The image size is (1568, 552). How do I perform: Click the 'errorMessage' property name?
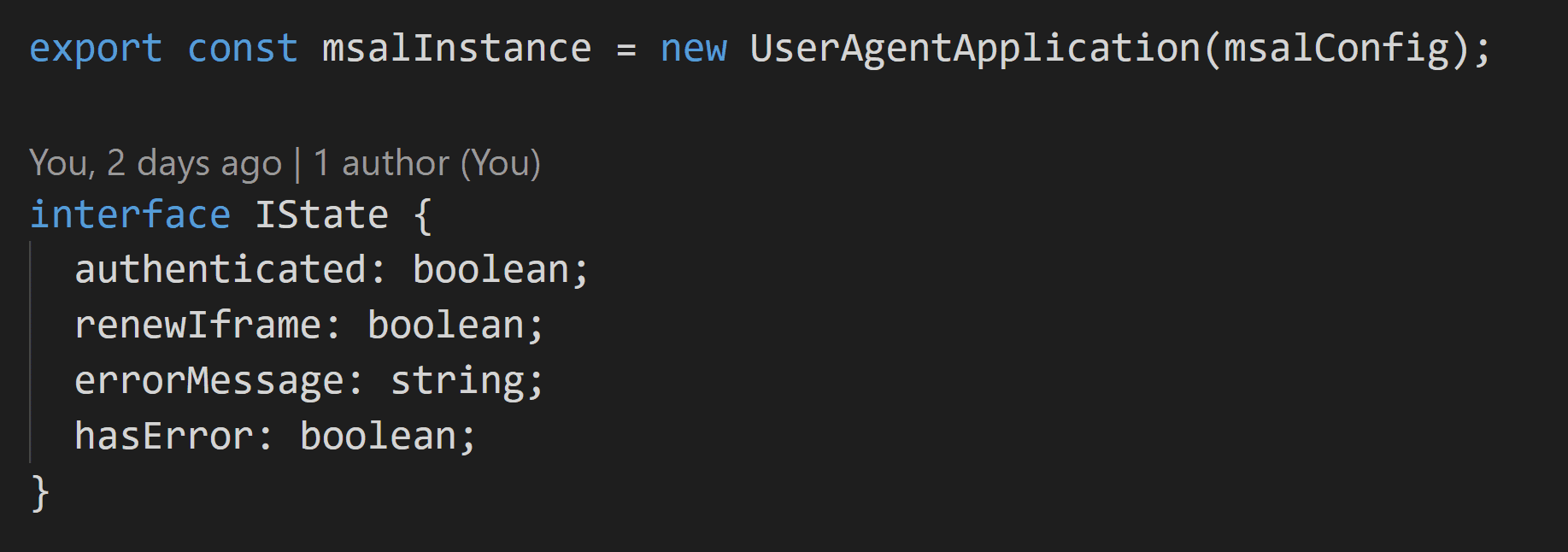pyautogui.click(x=209, y=381)
